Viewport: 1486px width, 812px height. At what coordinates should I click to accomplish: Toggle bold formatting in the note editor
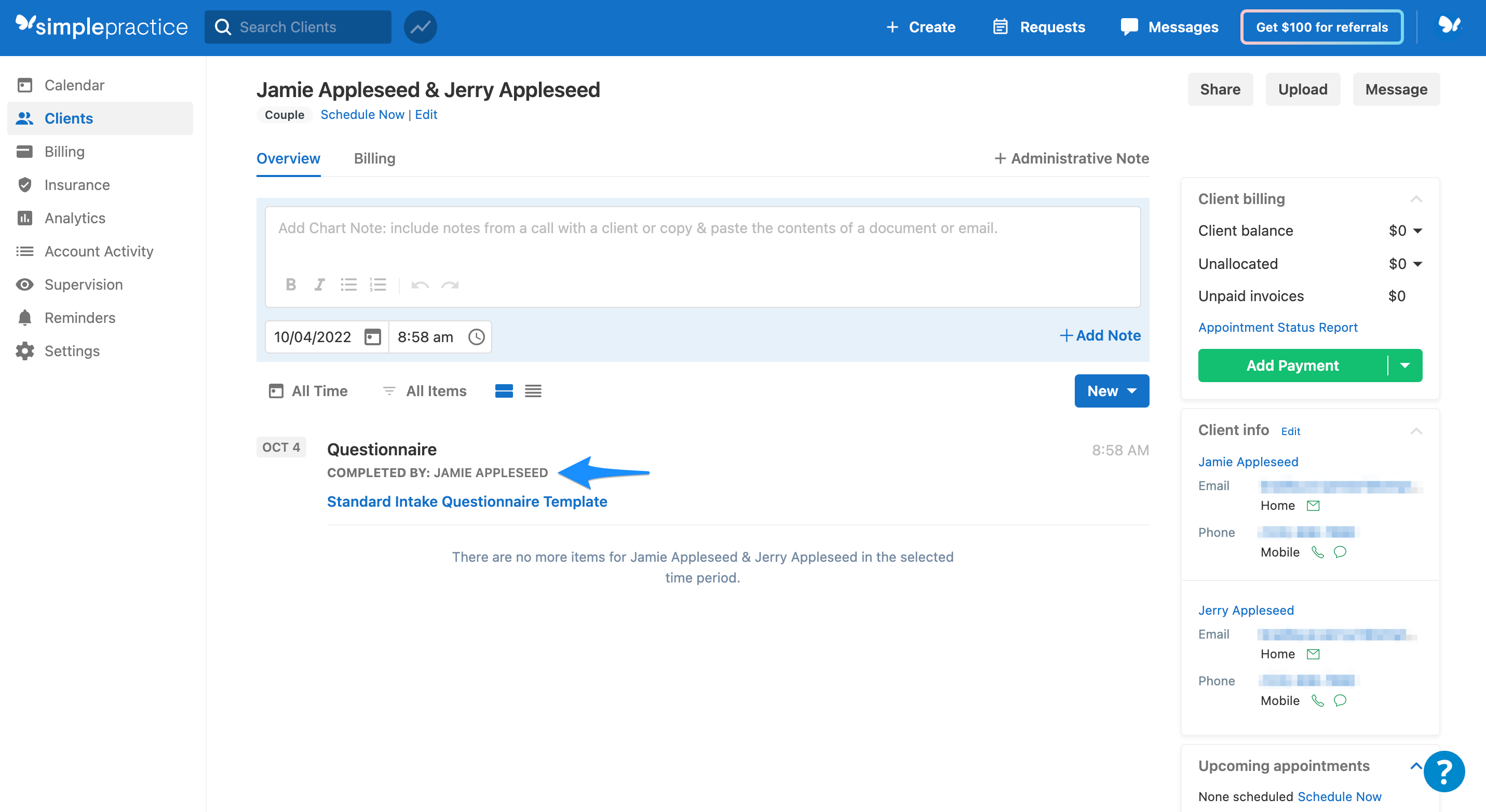(x=291, y=285)
